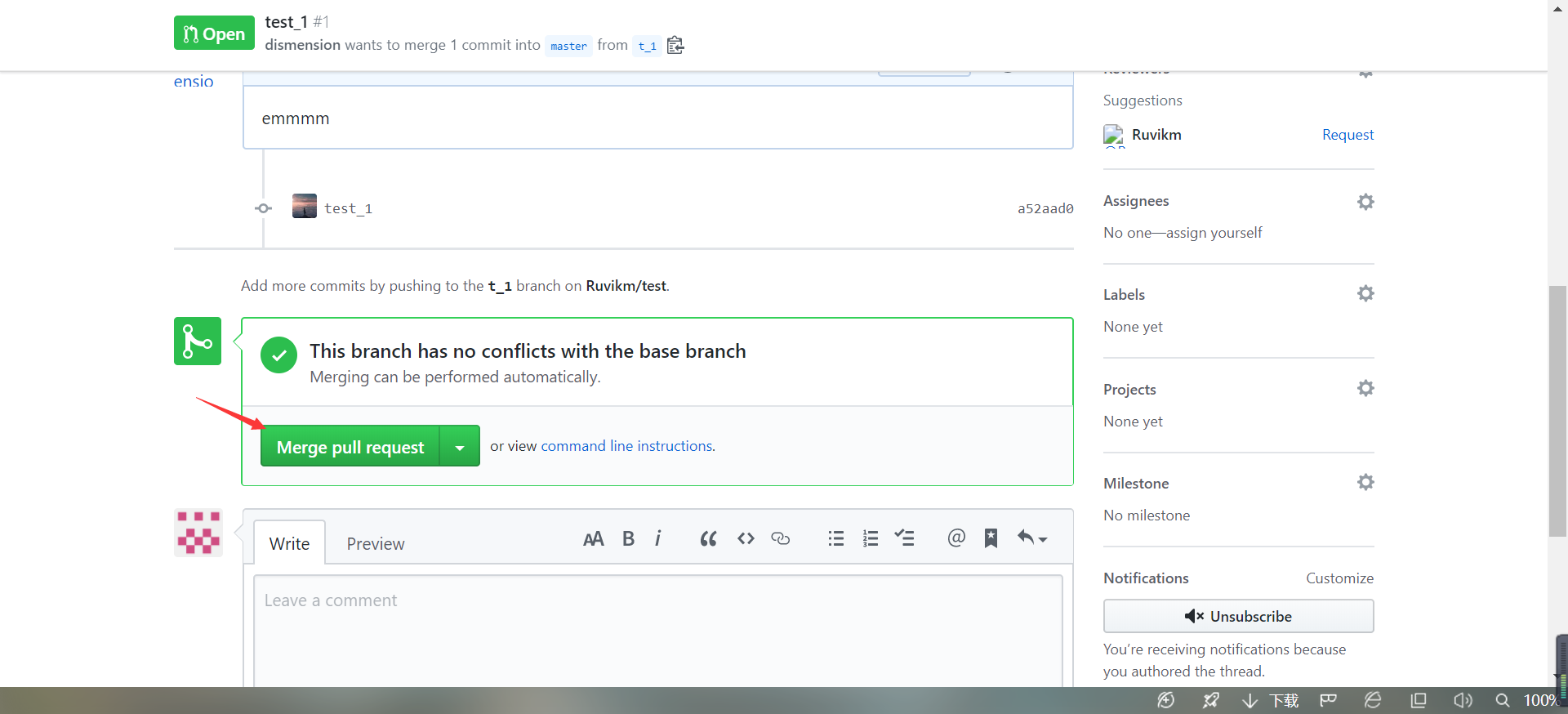
Task: Click the Merge pull request button
Action: [350, 446]
